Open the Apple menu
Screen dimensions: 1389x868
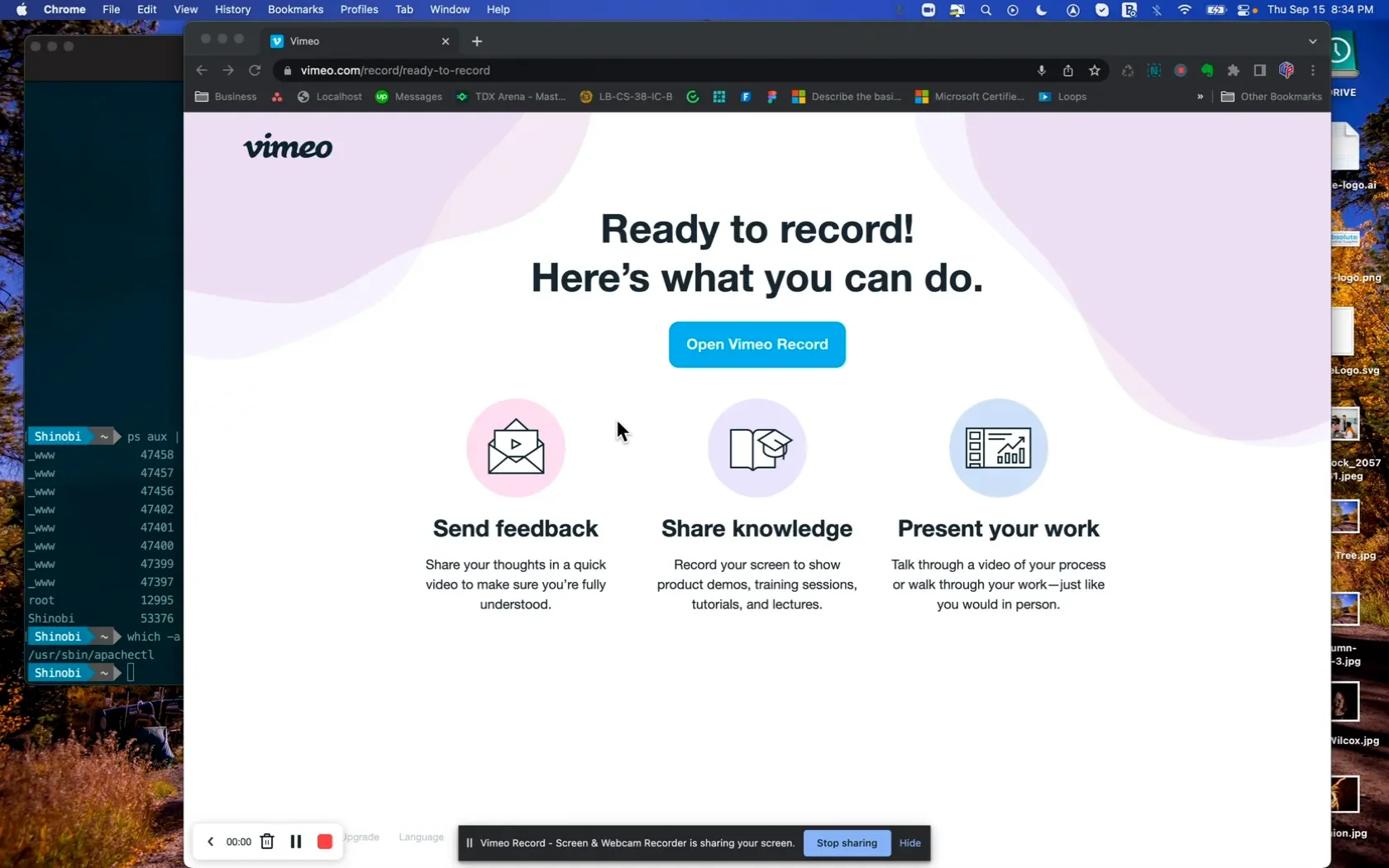pos(21,9)
